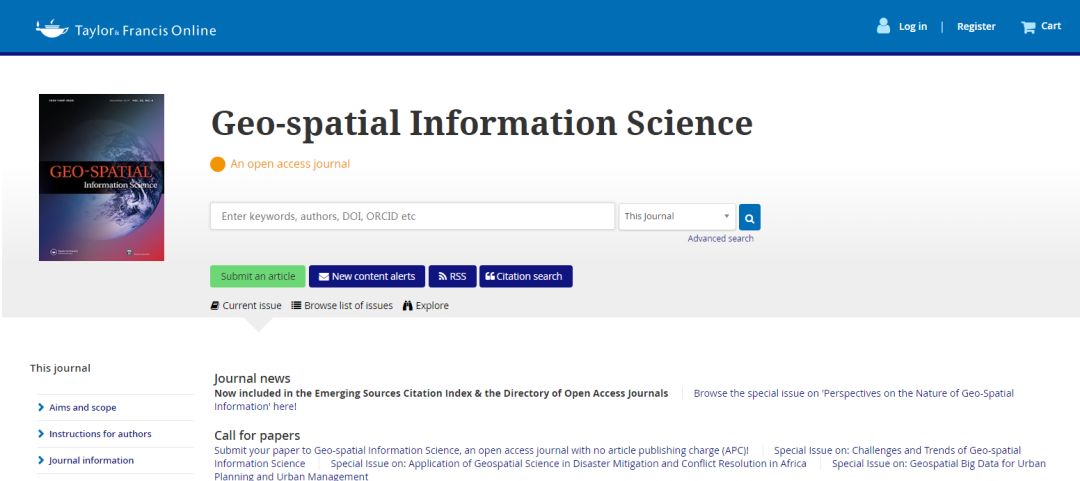Click An open access journal label

click(290, 164)
